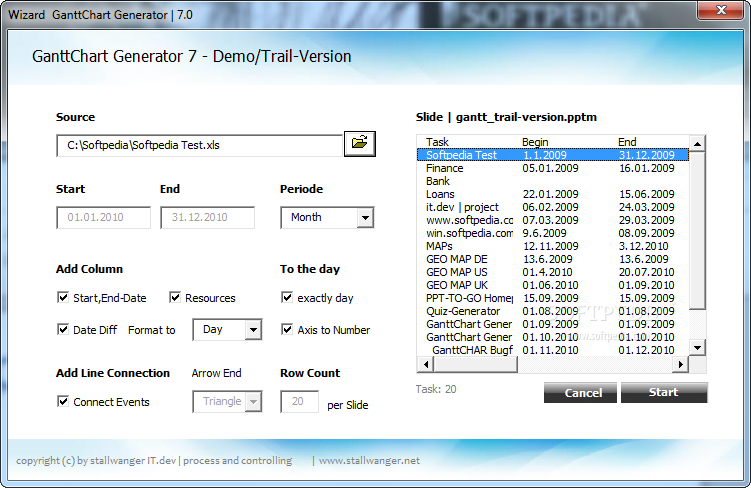Select the Softpedia Test task row
This screenshot has height=488, width=751.
[x=553, y=155]
